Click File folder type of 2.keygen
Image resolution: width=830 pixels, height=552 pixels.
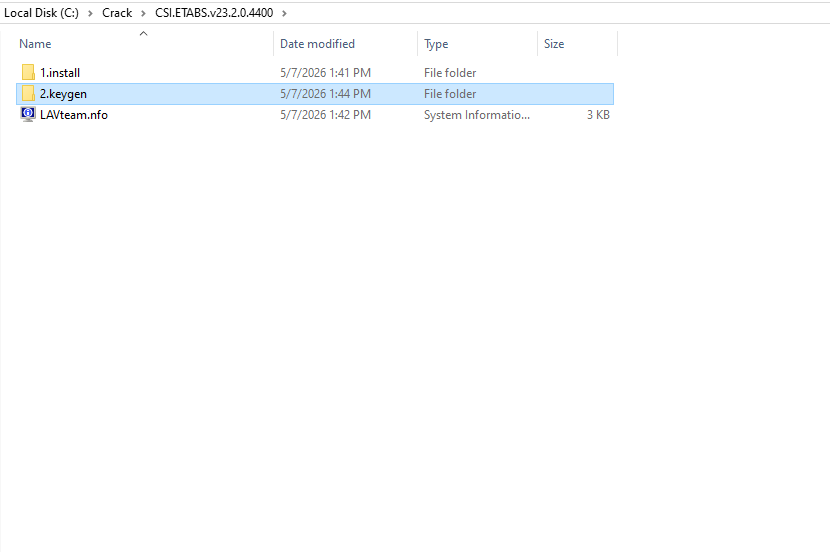450,94
